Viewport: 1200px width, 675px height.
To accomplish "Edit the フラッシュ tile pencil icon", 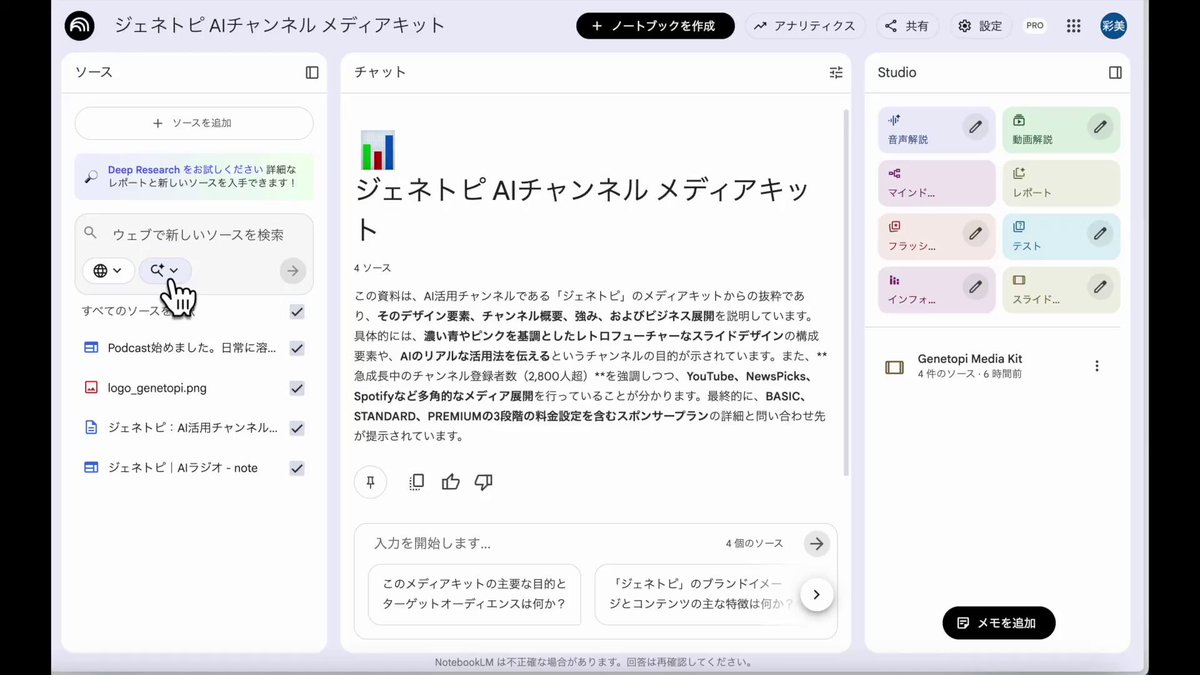I will point(975,233).
